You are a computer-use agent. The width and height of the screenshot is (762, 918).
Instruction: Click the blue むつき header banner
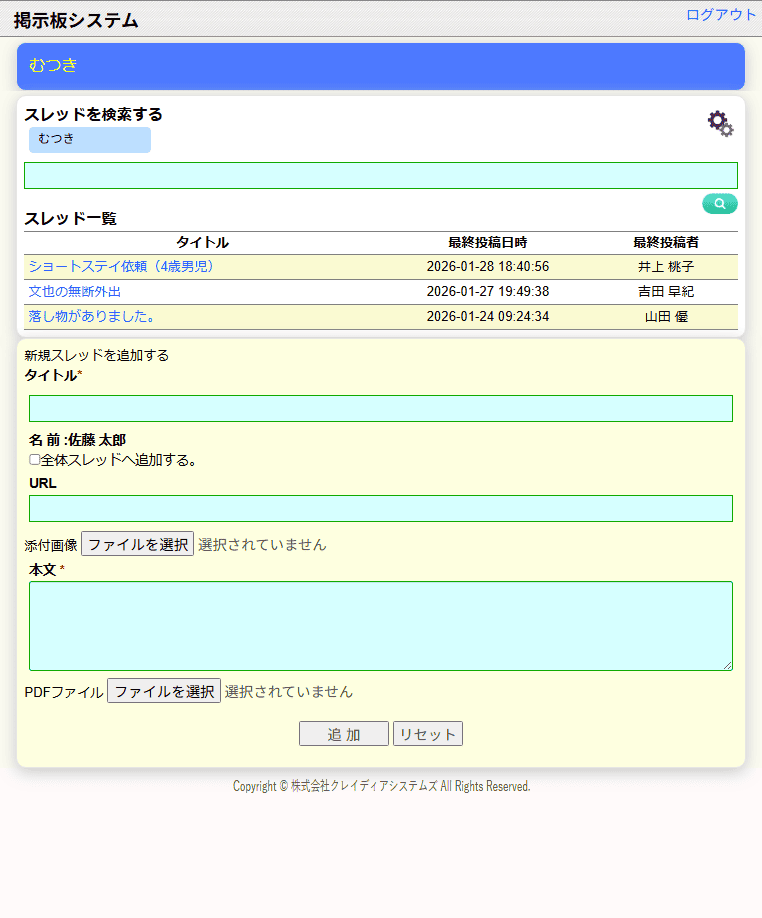(380, 66)
